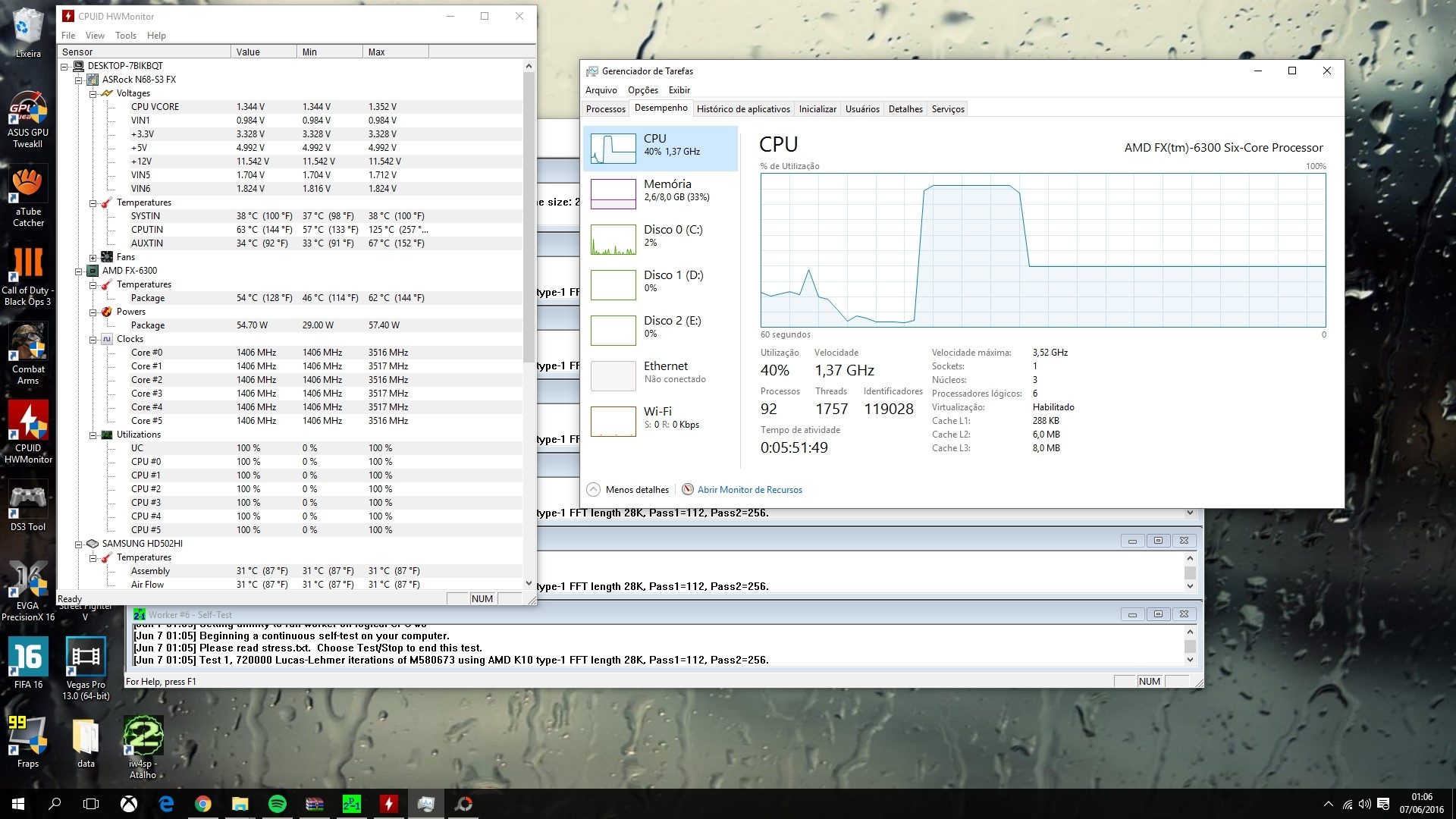Launch iw4sp Atalho desktop shortcut
The width and height of the screenshot is (1456, 819).
143,746
